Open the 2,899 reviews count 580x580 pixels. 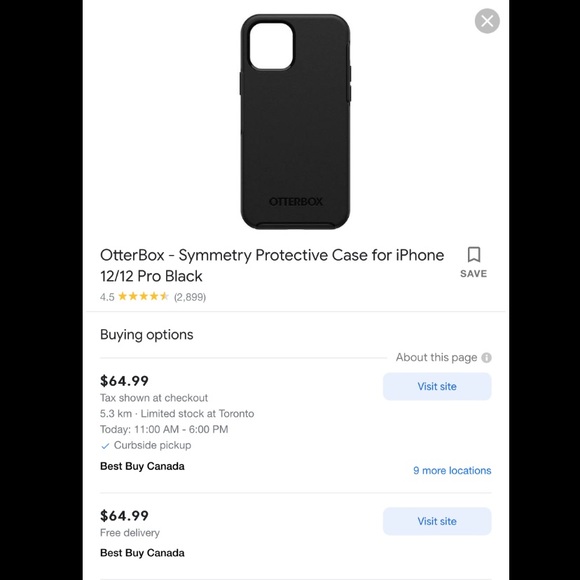[x=190, y=297]
